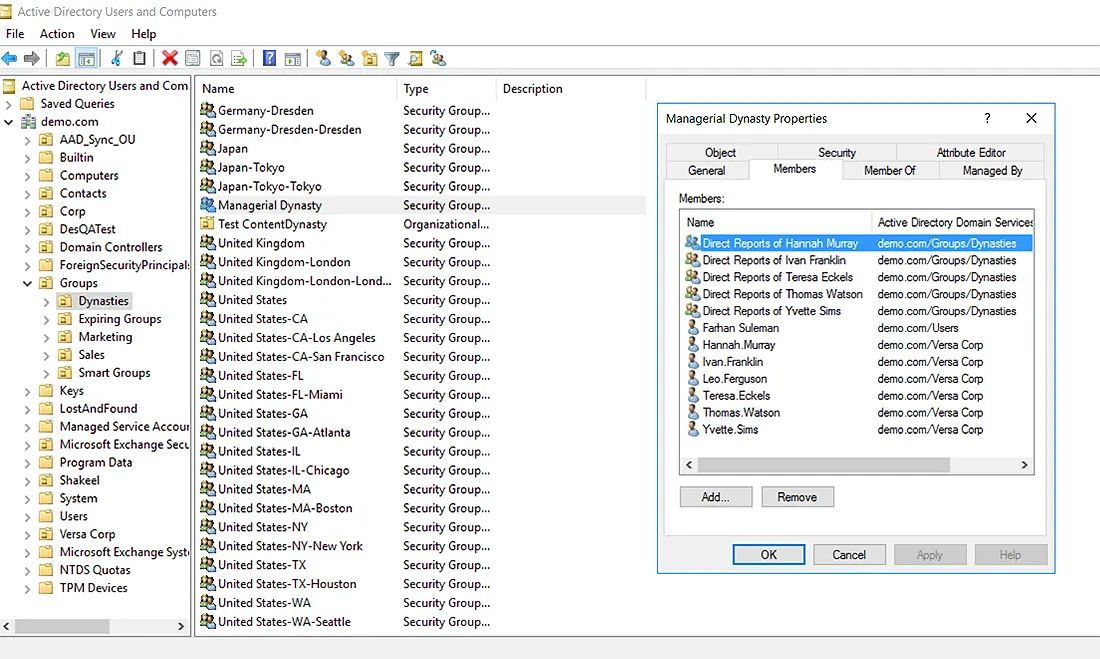Viewport: 1100px width, 659px height.
Task: Click the Filter funnel icon
Action: coord(392,59)
